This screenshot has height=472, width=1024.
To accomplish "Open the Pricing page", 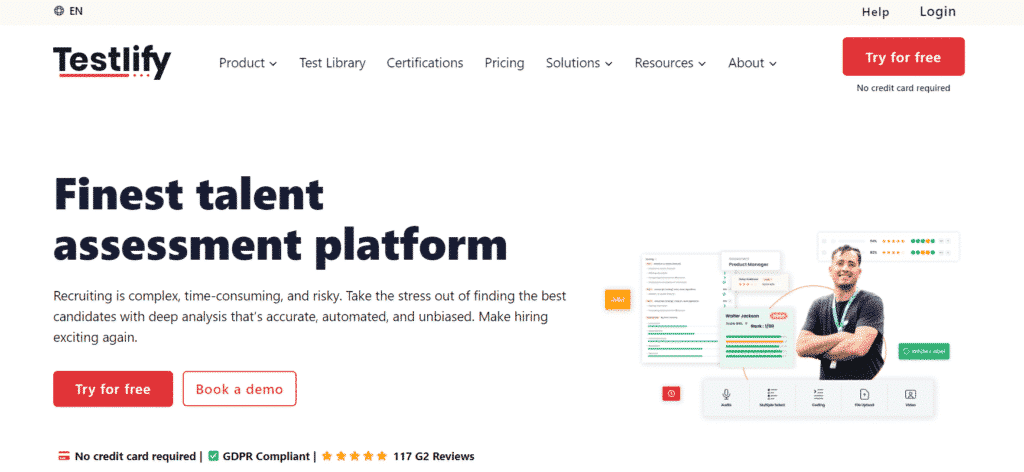I will click(x=504, y=63).
